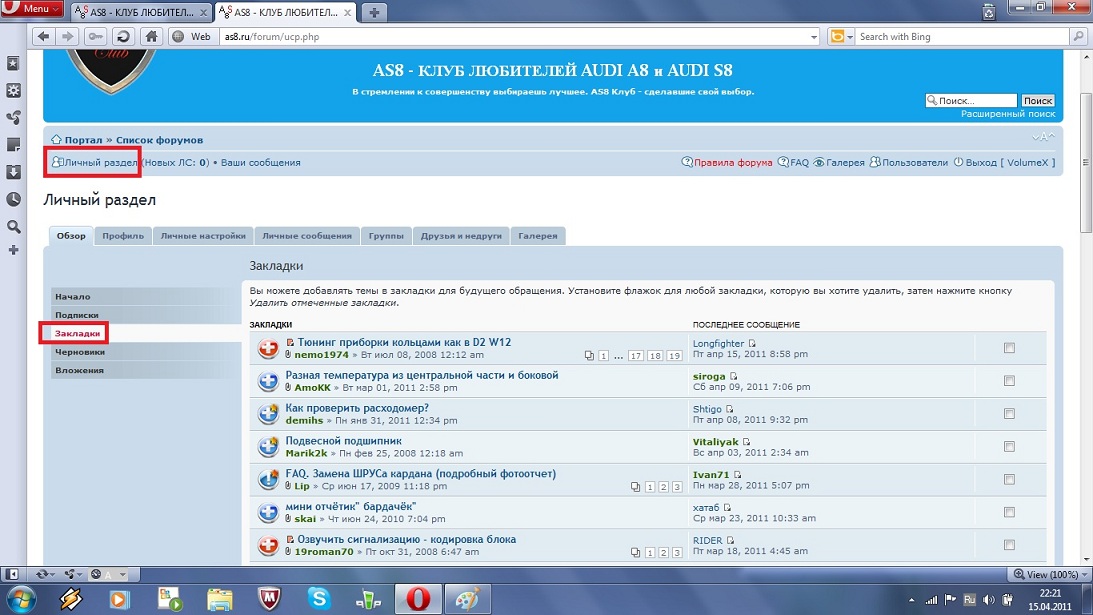Screen dimensions: 1093x615
Task: Click the Home button in the toolbar
Action: [151, 36]
